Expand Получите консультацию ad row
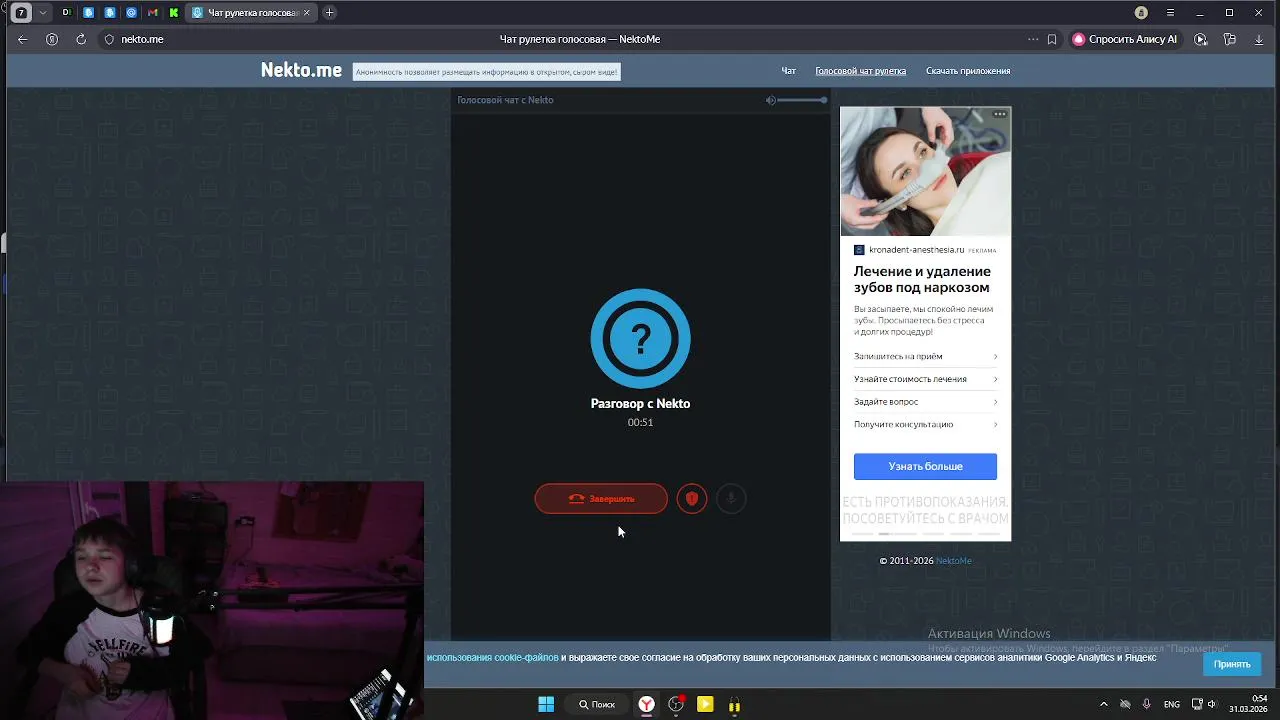The width and height of the screenshot is (1280, 720). click(x=925, y=424)
